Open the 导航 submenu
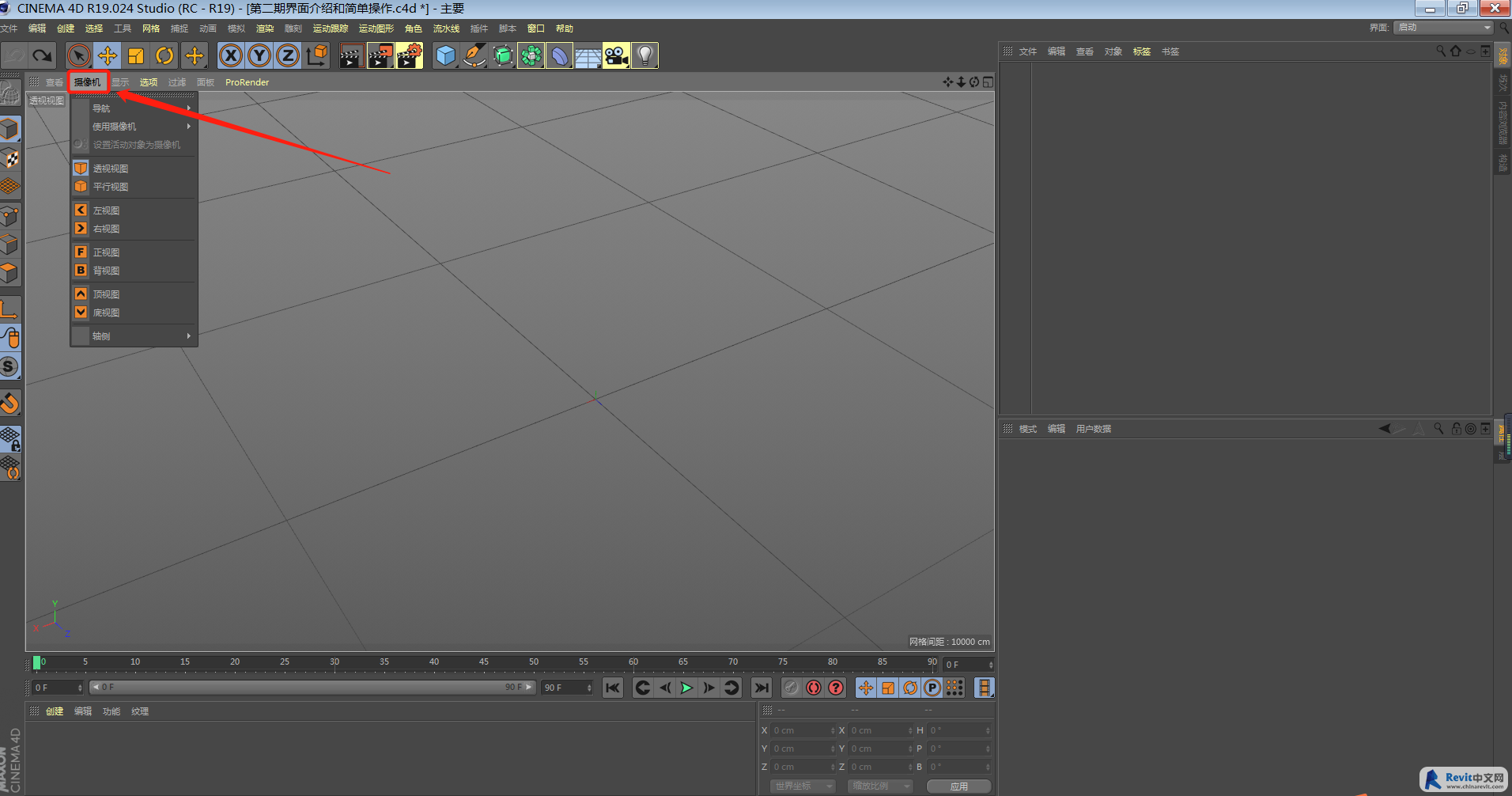 click(x=134, y=108)
